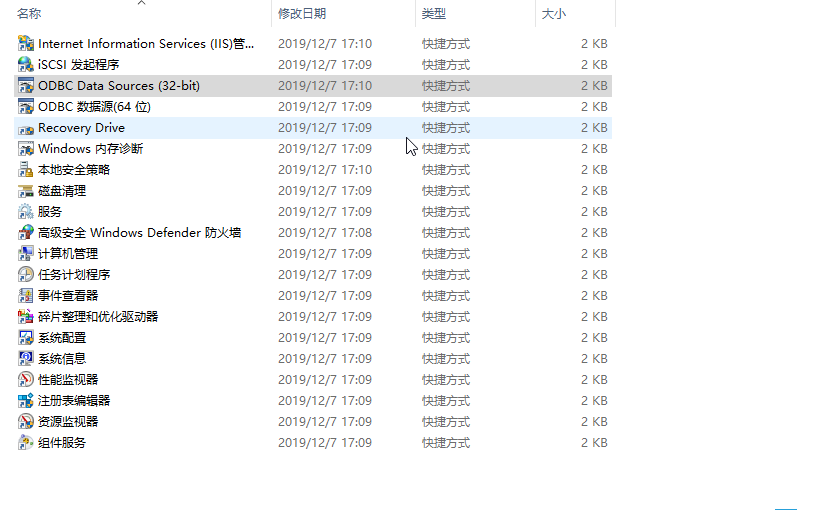Click the 计算机管理 icon
This screenshot has width=824, height=510.
[x=25, y=254]
